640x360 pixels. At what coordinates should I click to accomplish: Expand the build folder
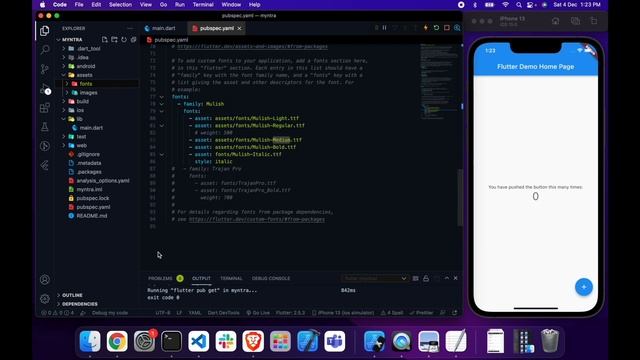tap(64, 101)
